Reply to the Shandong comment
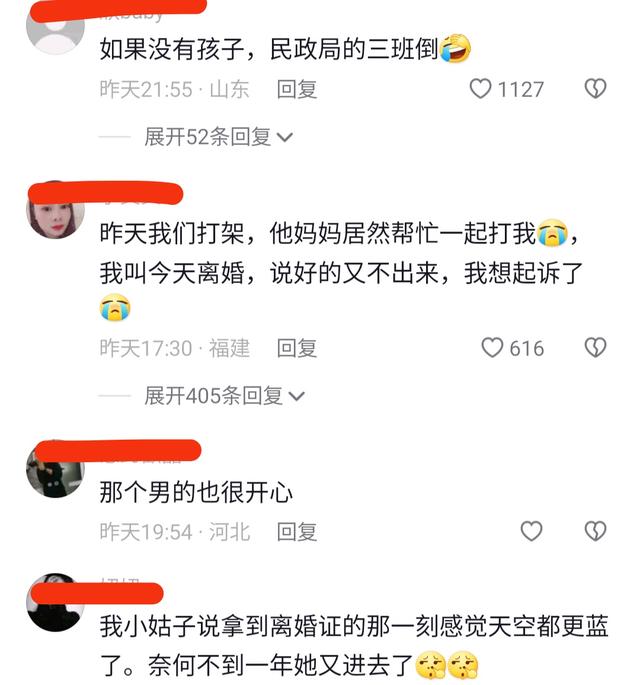 (297, 90)
